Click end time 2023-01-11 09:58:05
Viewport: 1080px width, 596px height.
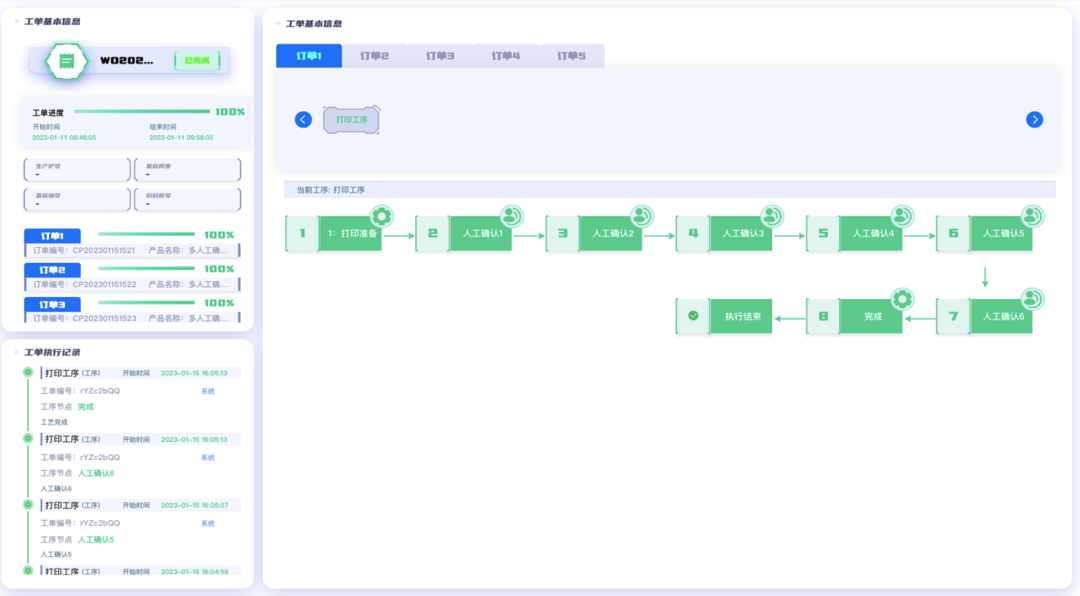181,138
